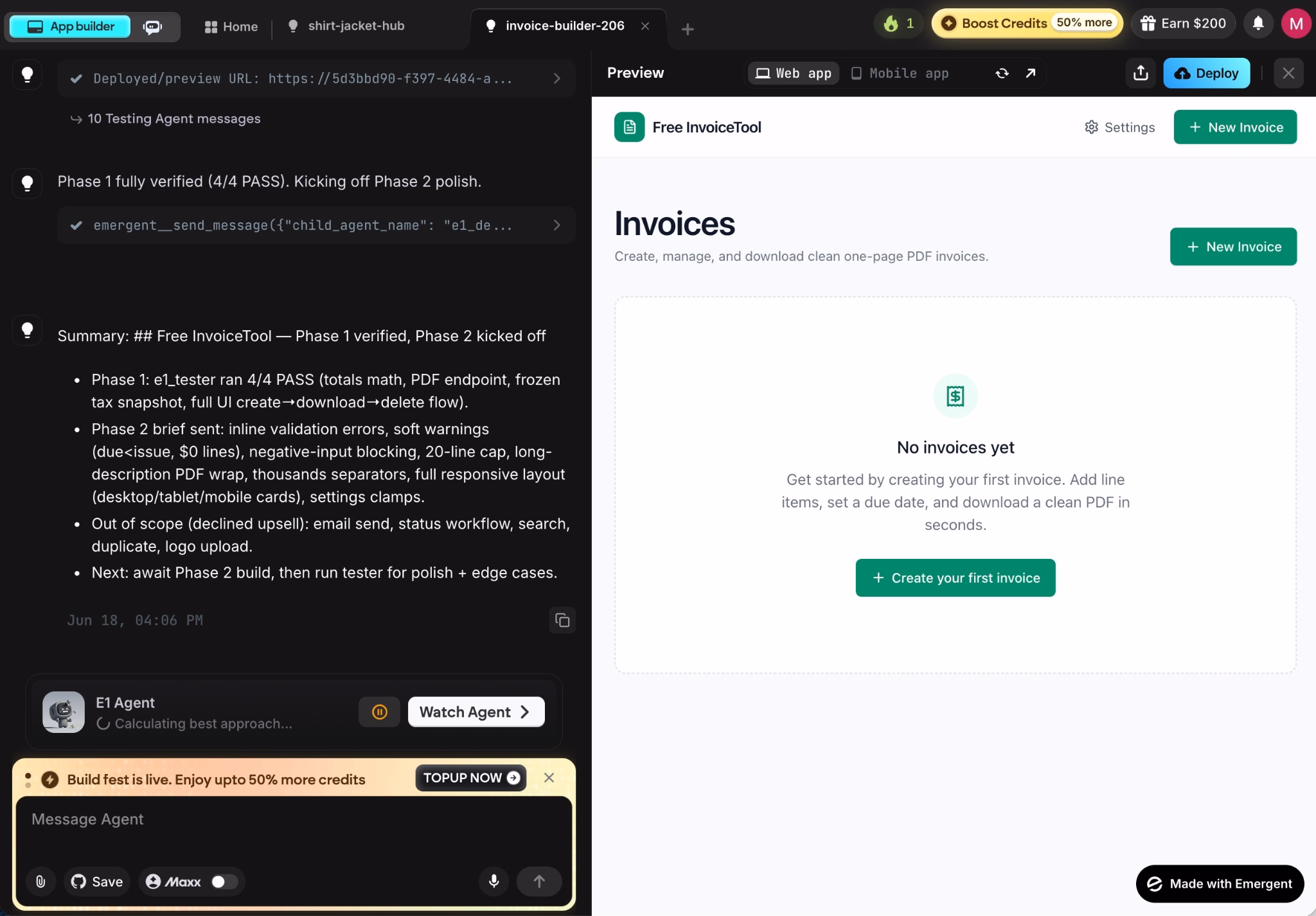This screenshot has width=1316, height=916.
Task: Switch to the shirt-jacket-hub tab
Action: (346, 26)
